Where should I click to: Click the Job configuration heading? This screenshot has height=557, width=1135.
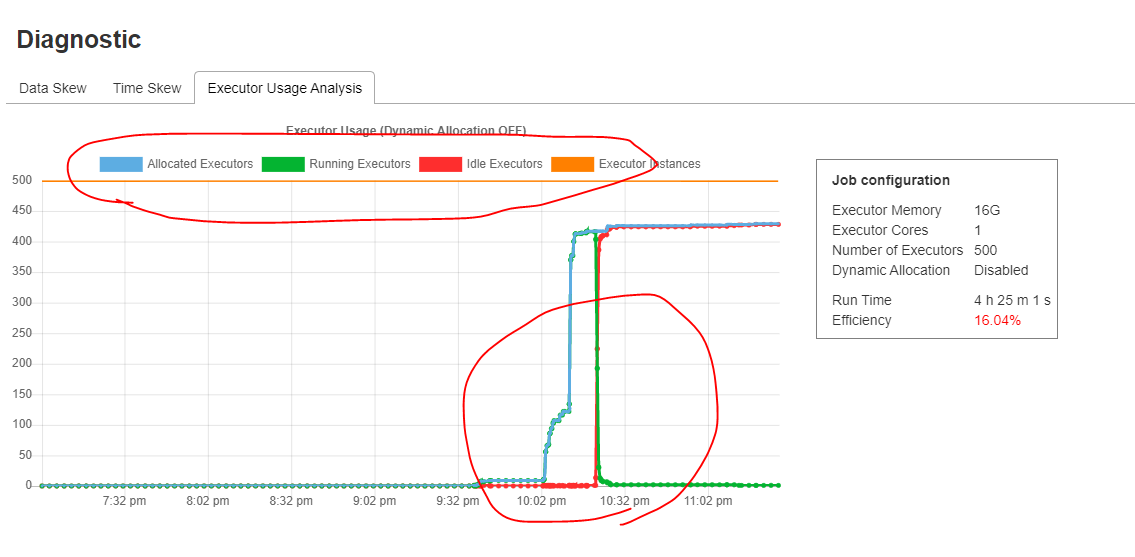pos(891,180)
